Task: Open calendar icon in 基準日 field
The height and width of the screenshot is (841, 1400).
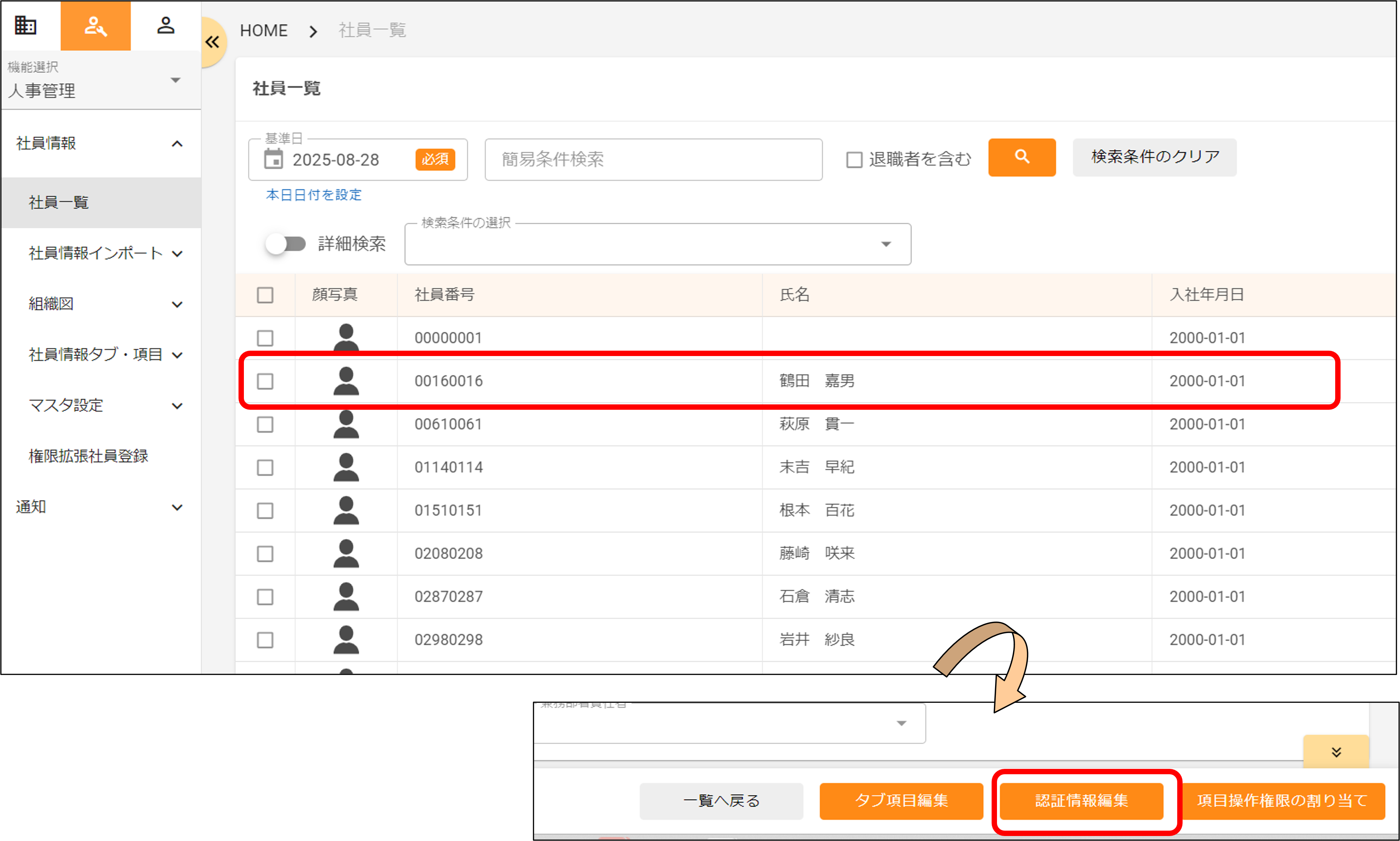Action: tap(273, 159)
